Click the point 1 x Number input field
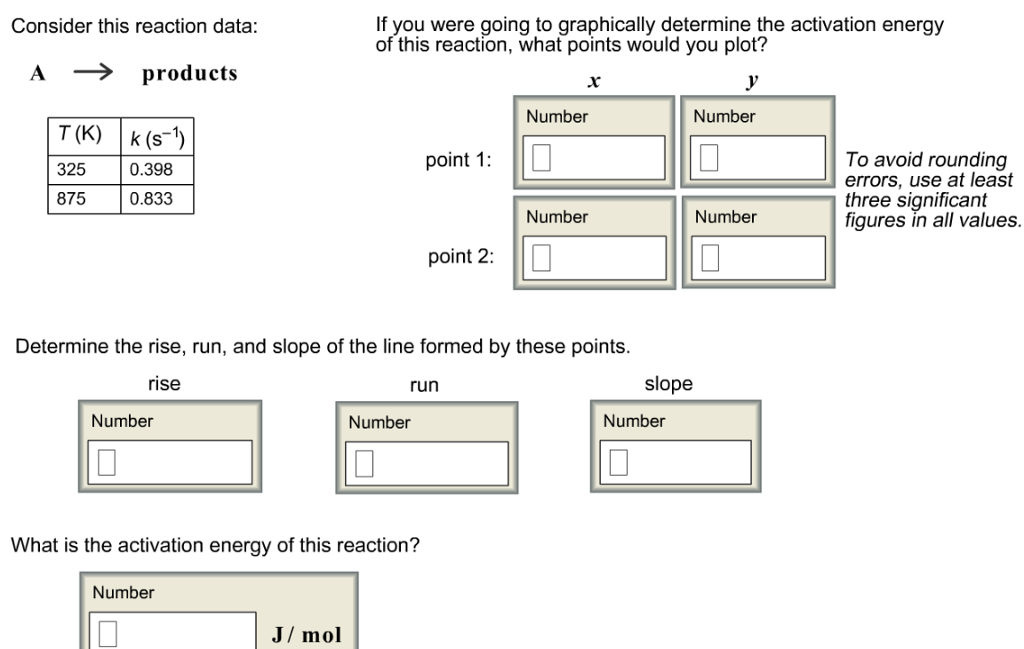 tap(592, 156)
